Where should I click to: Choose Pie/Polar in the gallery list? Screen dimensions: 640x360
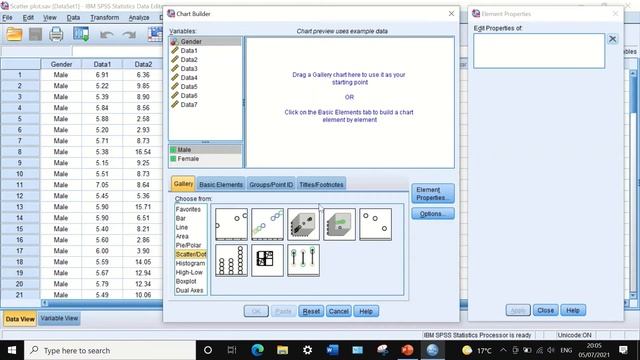tap(188, 245)
